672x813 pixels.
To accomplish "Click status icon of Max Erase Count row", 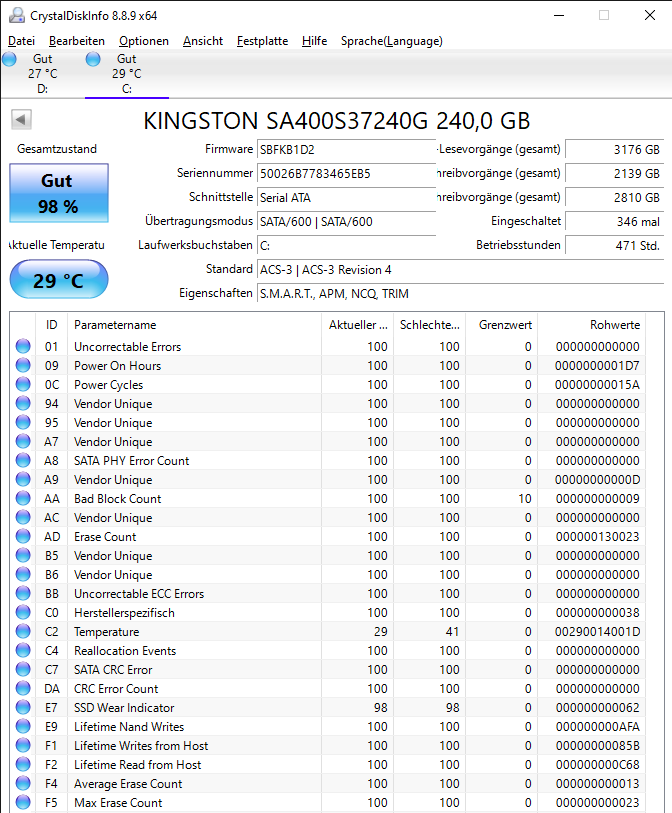I will (23, 802).
